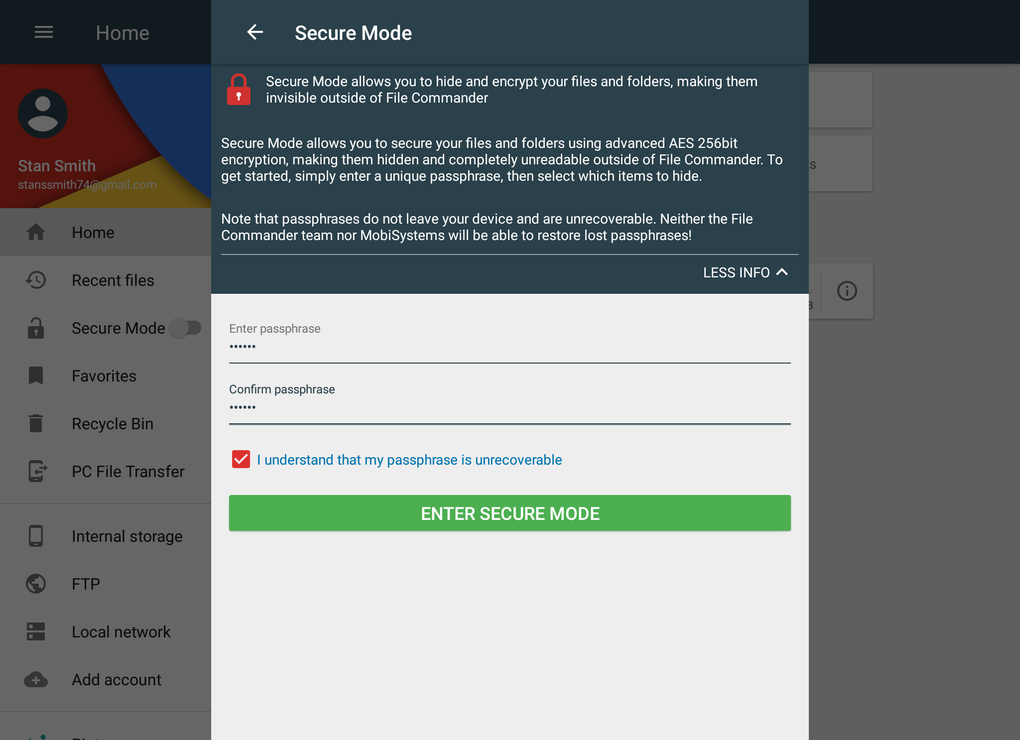Click the Recycle Bin trash icon
Screen dimensions: 1020x740
pyautogui.click(x=36, y=424)
